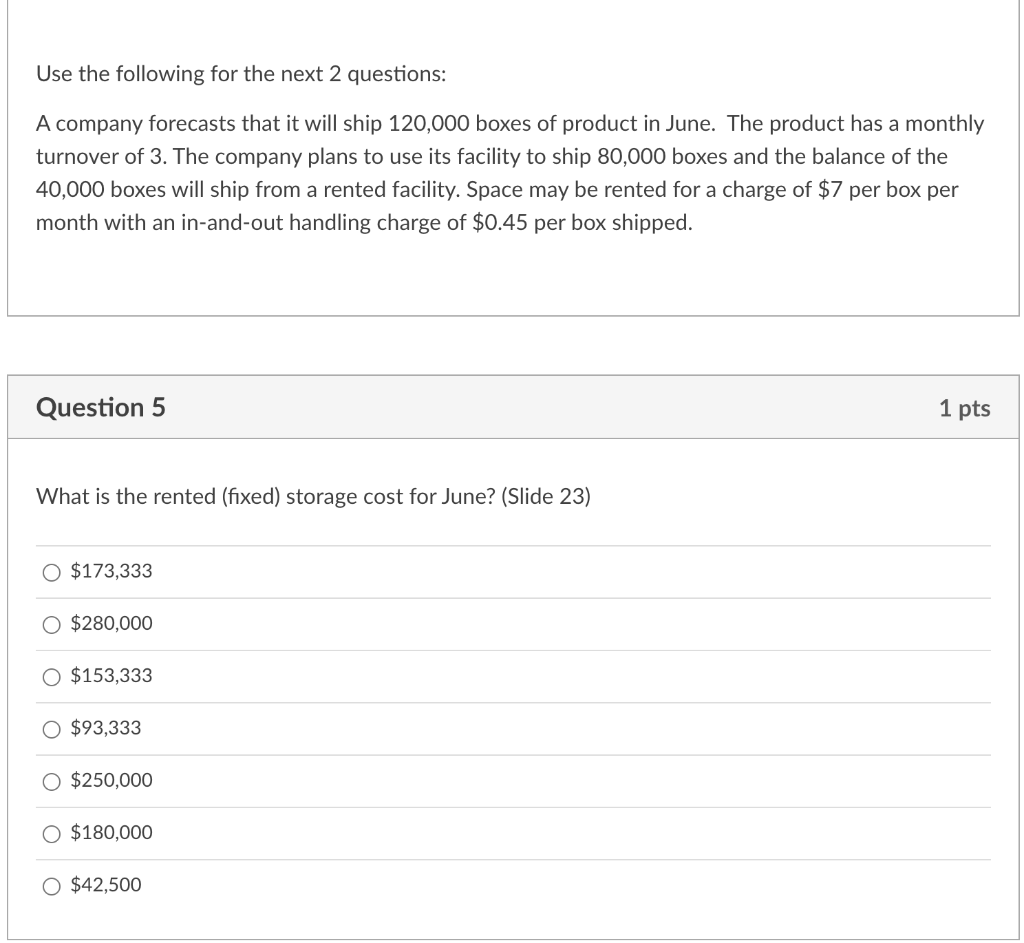This screenshot has height=943, width=1024.
Task: Select the $153,333 answer option
Action: [51, 677]
